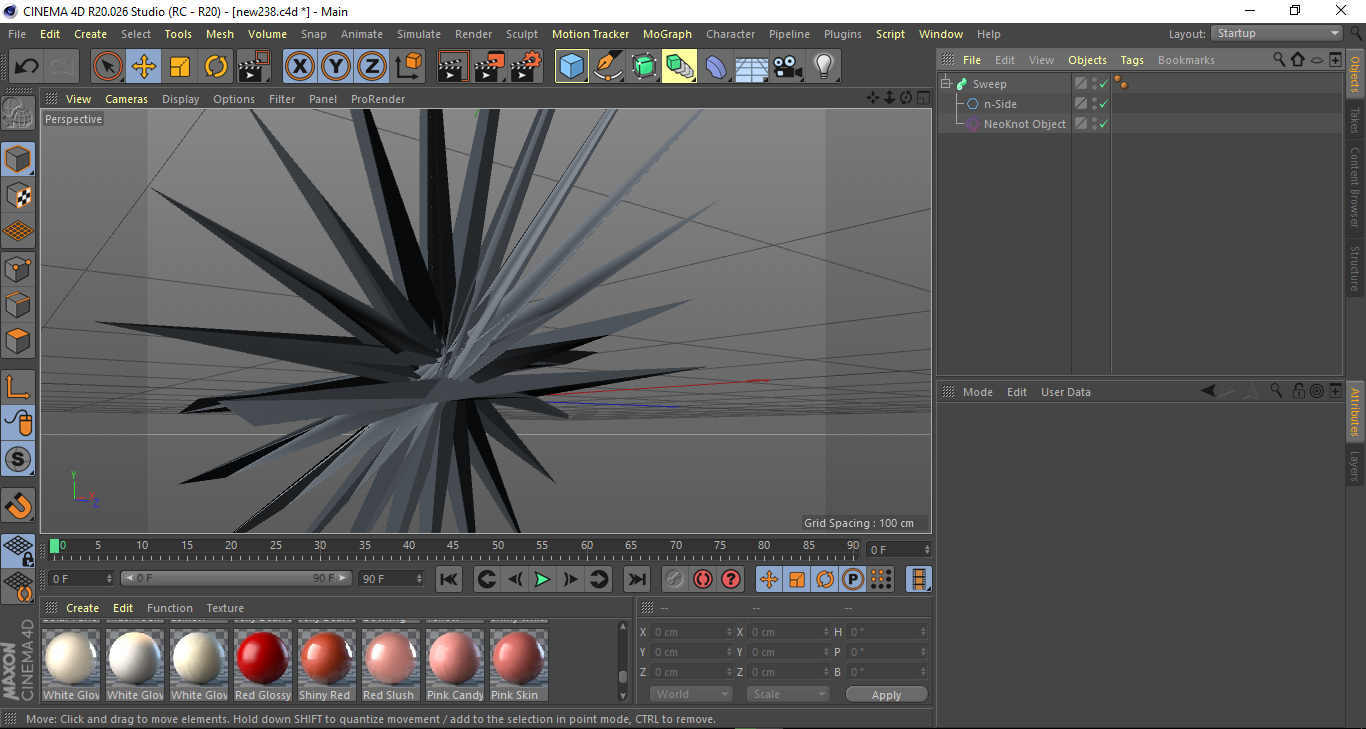Click the coordinate system icon
Image resolution: width=1366 pixels, height=729 pixels.
(408, 67)
